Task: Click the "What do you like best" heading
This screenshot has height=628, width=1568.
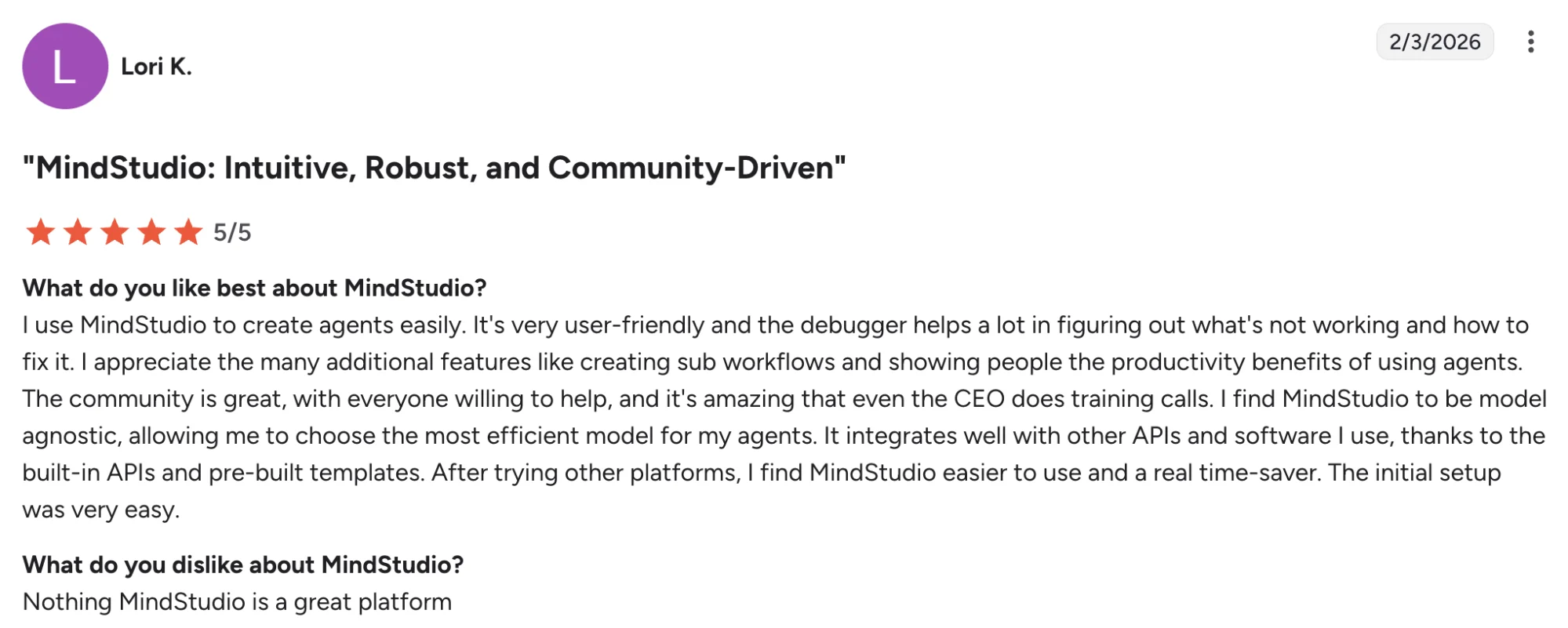Action: tap(253, 288)
